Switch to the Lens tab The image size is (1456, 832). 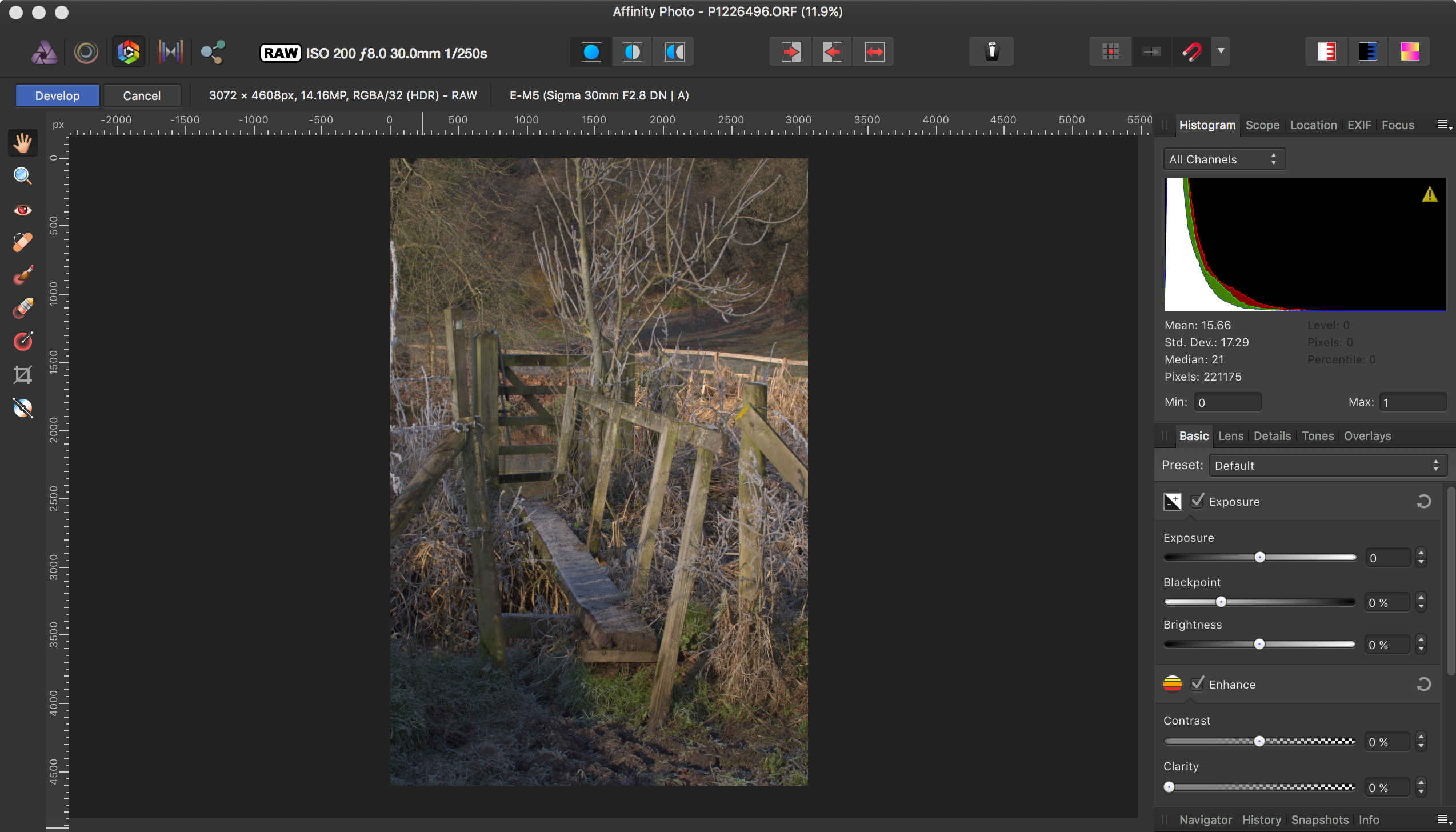click(x=1230, y=436)
